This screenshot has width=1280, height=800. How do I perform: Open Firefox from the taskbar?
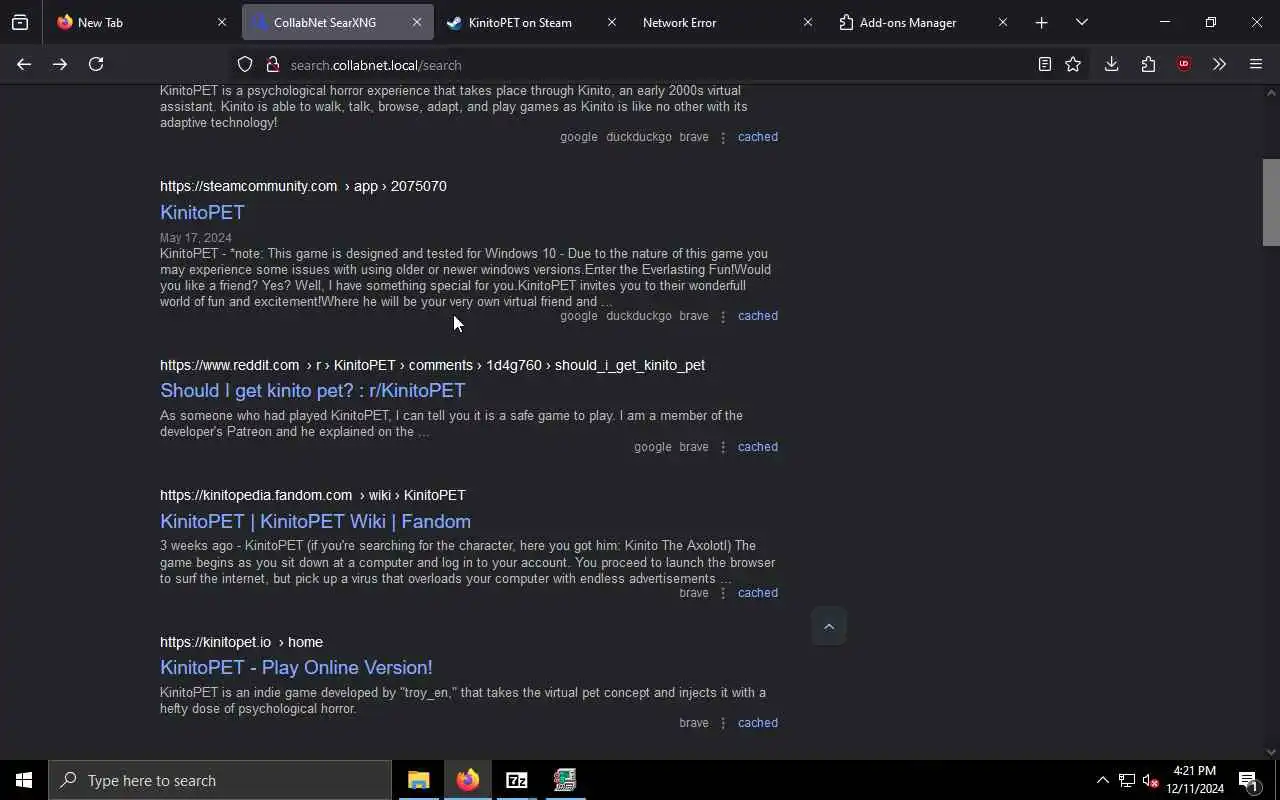[468, 780]
